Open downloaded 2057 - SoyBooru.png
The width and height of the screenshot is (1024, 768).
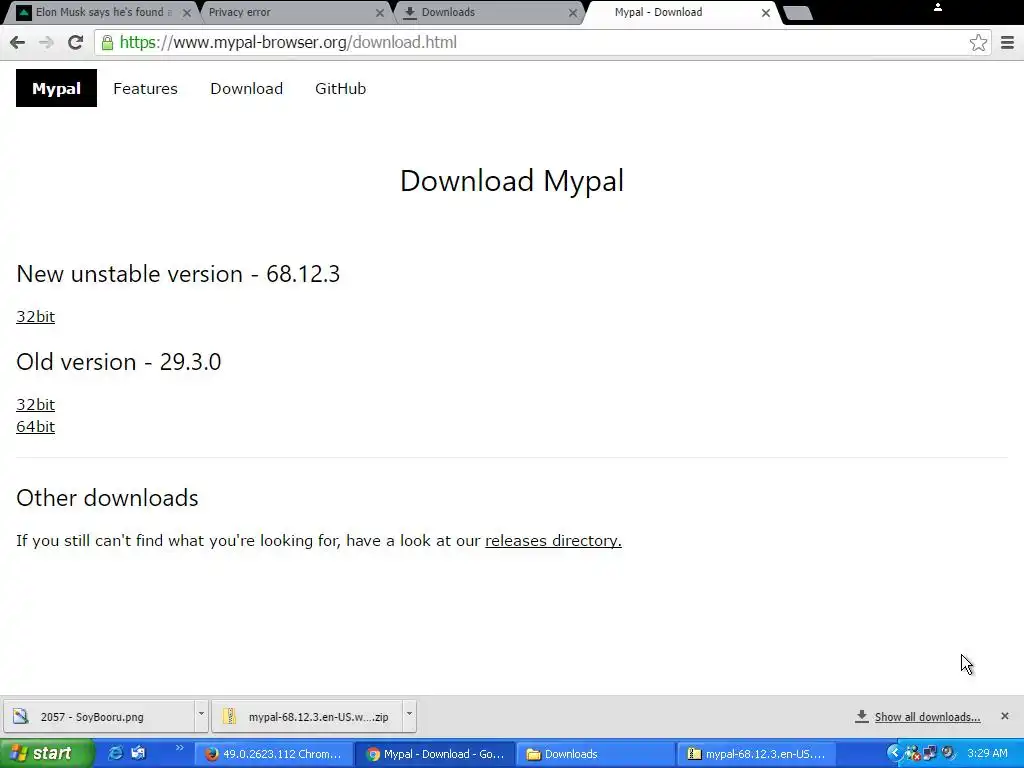pyautogui.click(x=99, y=716)
